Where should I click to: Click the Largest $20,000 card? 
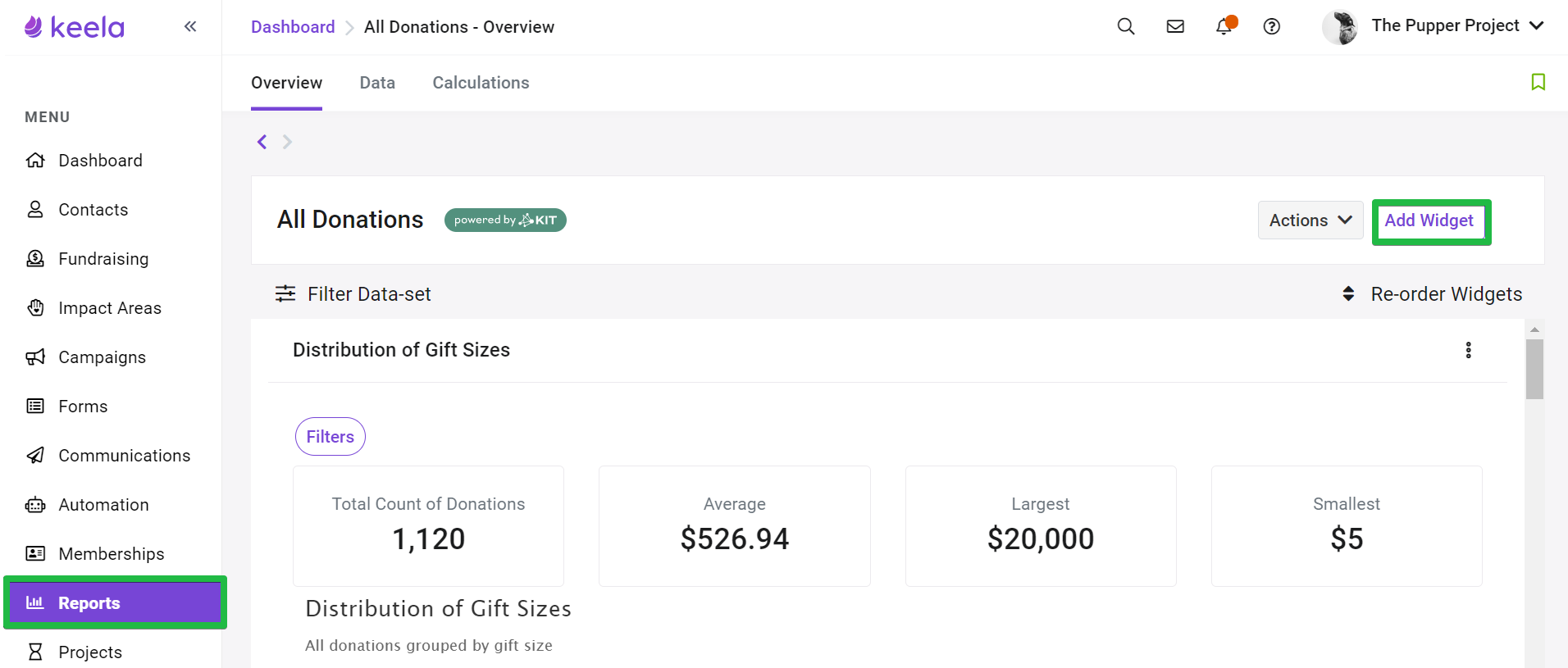point(1041,526)
